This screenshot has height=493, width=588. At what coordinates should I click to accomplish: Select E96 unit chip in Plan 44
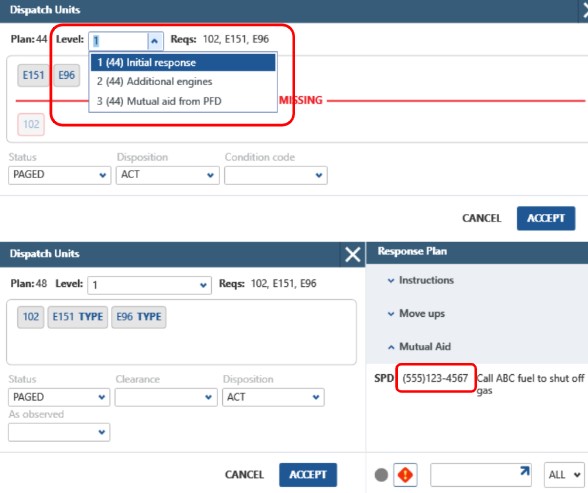pos(66,75)
